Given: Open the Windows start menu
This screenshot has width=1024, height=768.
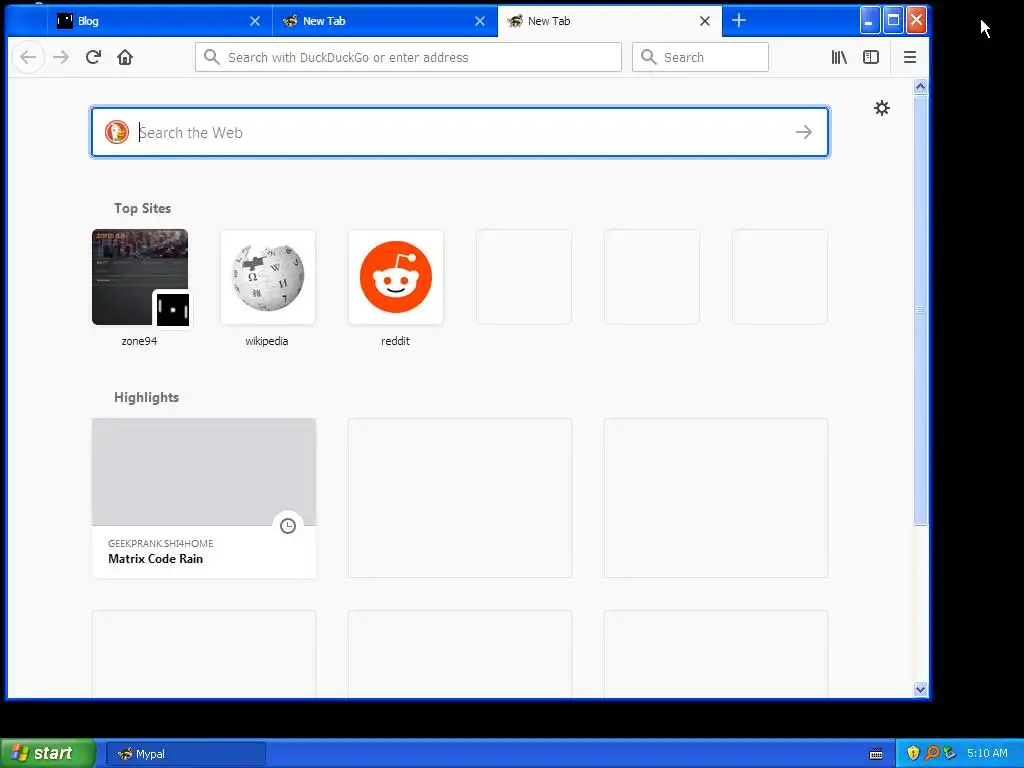Looking at the screenshot, I should point(47,753).
